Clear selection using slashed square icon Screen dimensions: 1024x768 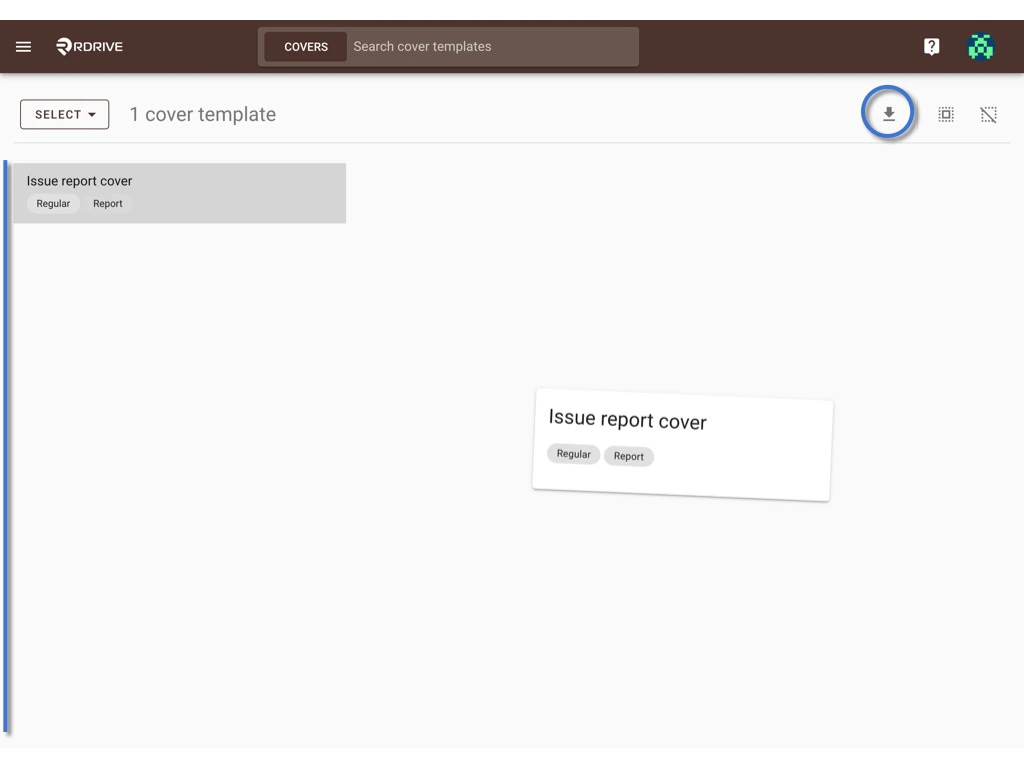[988, 114]
